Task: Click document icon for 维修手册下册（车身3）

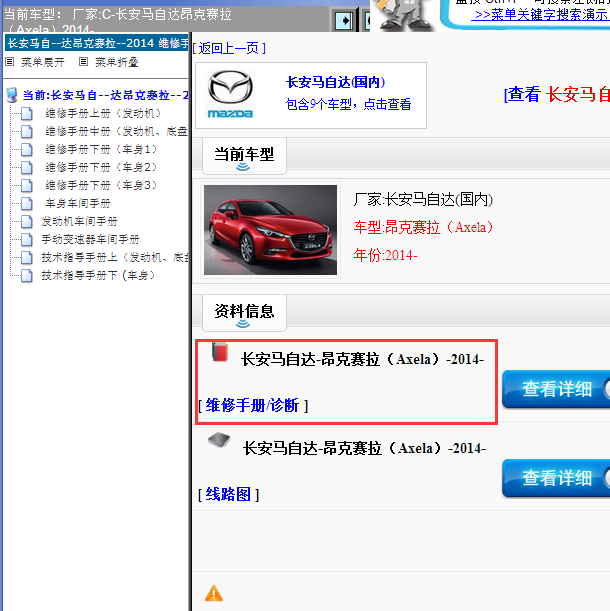Action: [27, 185]
